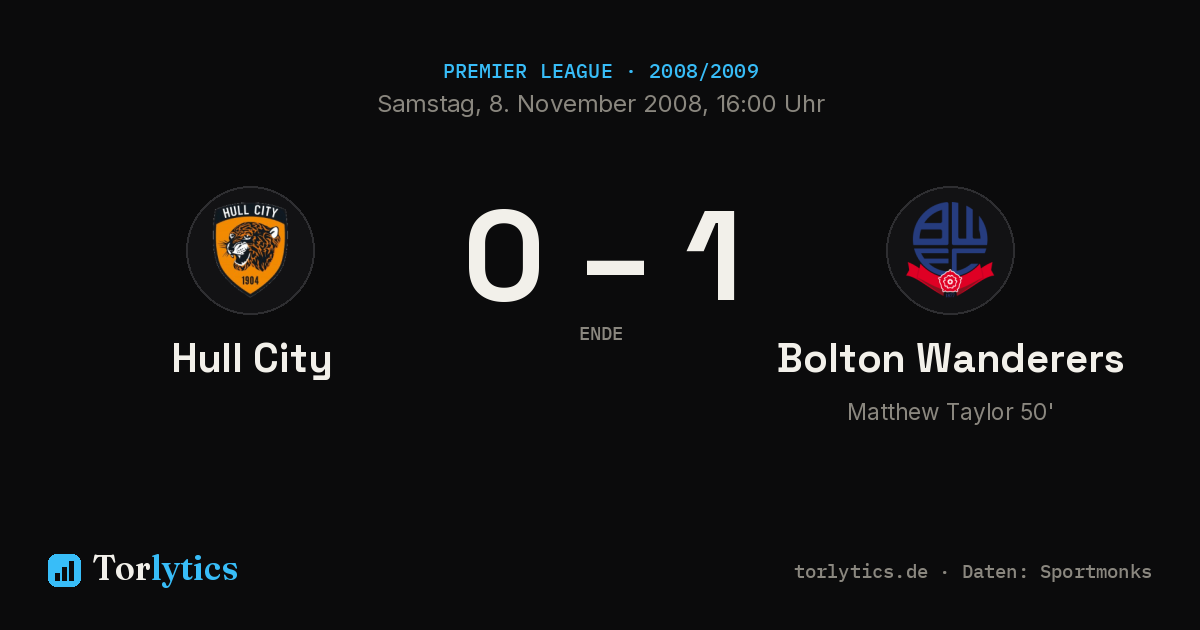
Task: Select the match date Samstag, 8. November 2008
Action: (x=540, y=104)
